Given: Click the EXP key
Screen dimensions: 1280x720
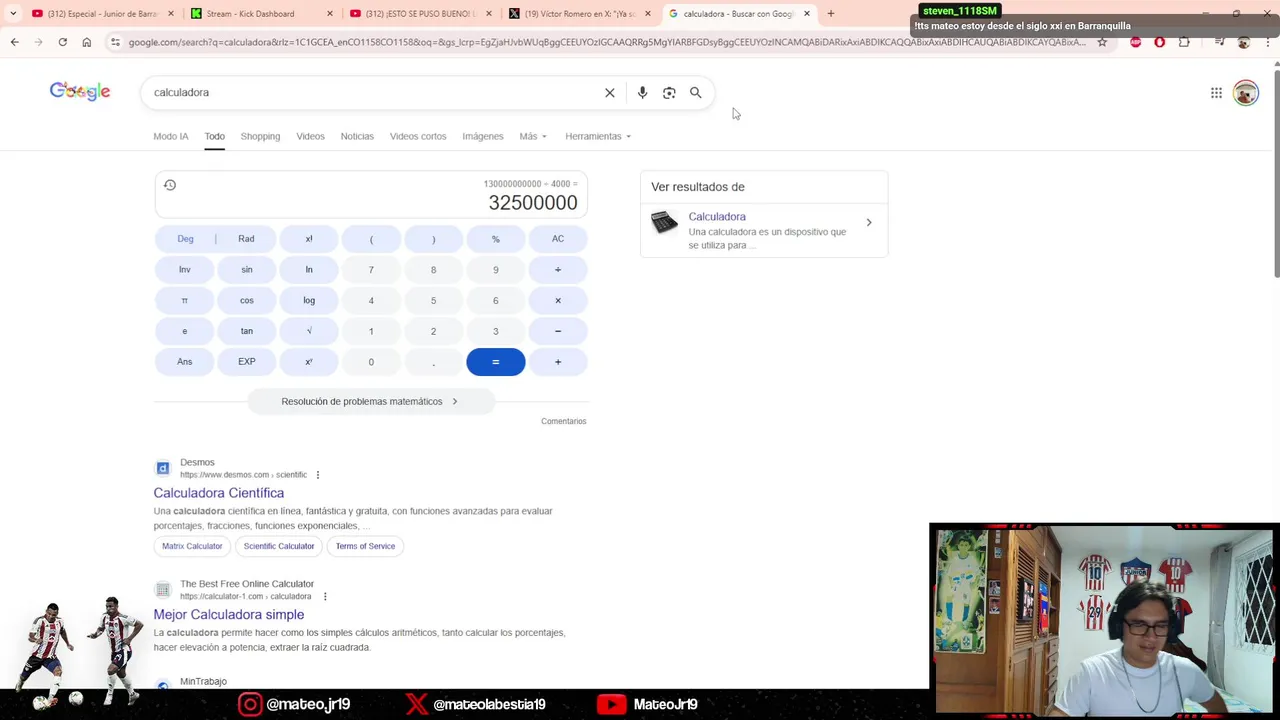Looking at the screenshot, I should 246,362.
